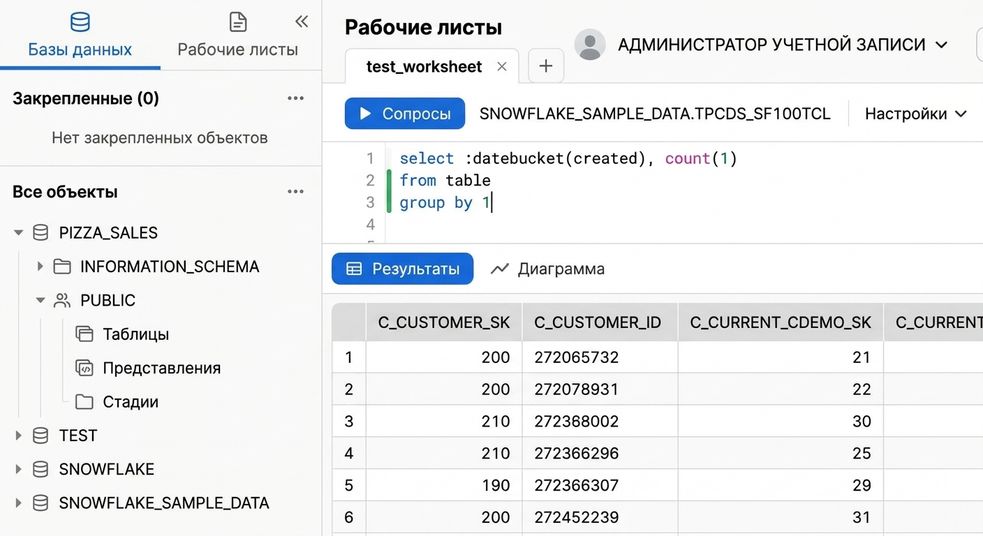Click the Стадии folder icon
Screen dimensions: 983x536
click(x=84, y=401)
